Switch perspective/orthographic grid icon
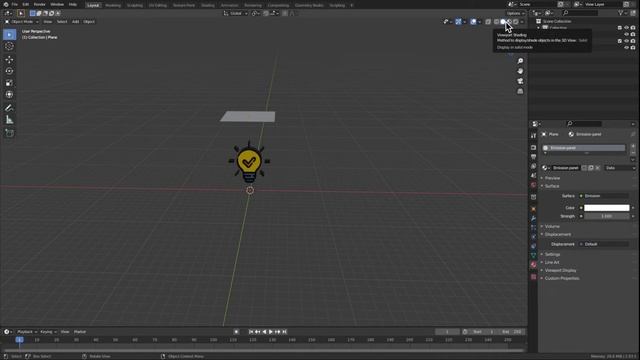The image size is (640, 360). coord(520,91)
